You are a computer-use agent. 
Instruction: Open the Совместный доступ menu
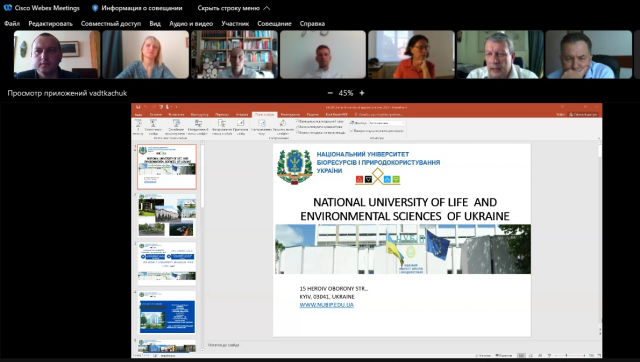click(111, 24)
